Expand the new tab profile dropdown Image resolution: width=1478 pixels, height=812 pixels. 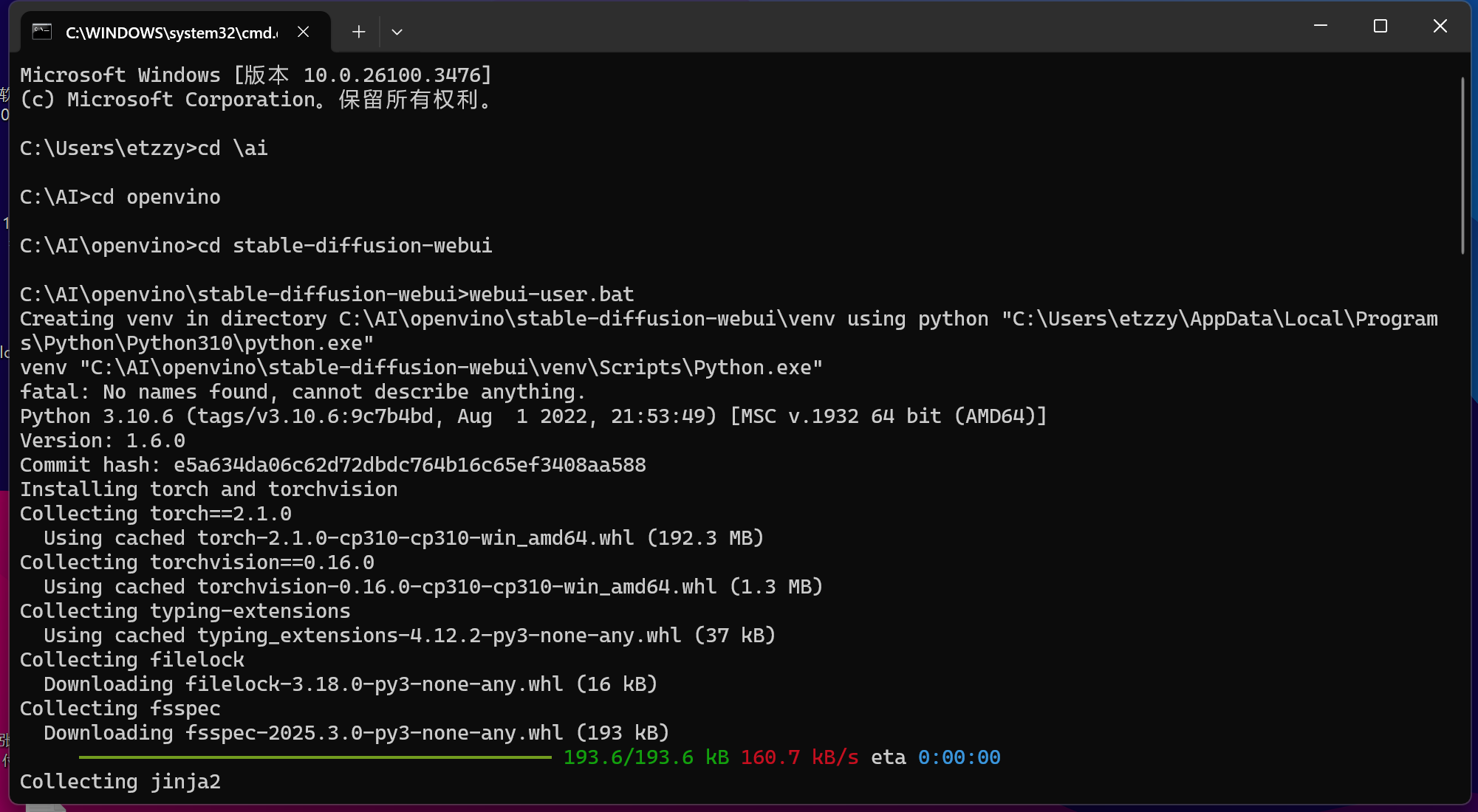point(397,32)
